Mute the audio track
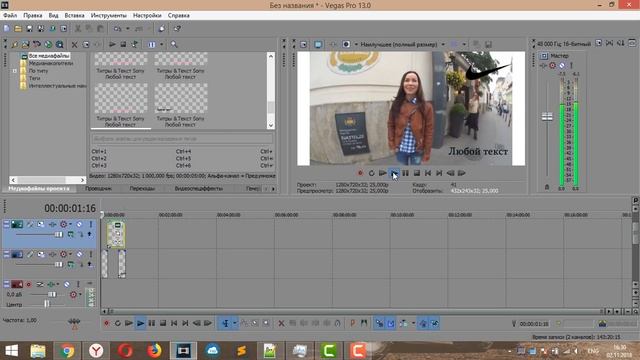 coord(67,284)
